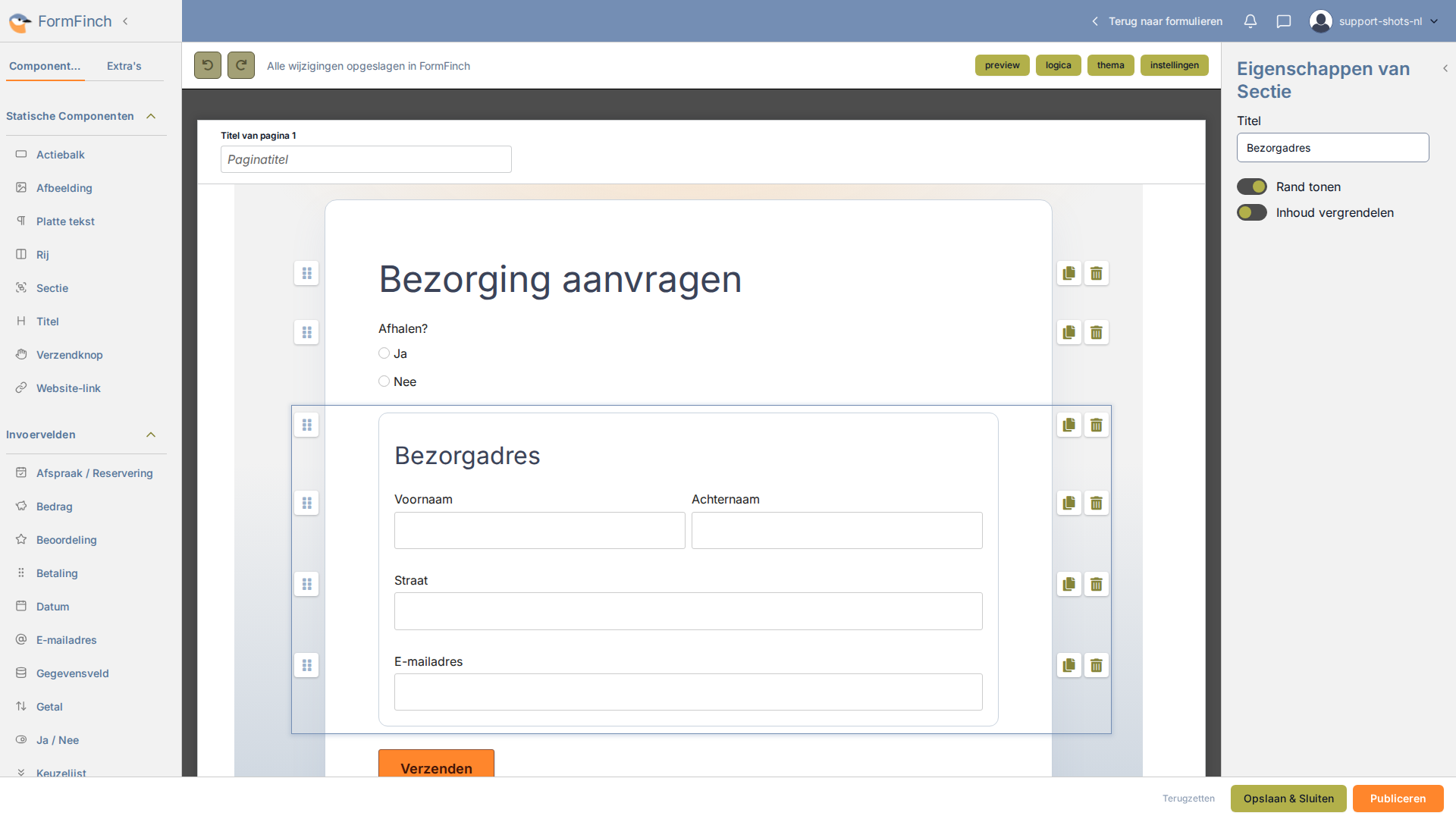Viewport: 1456px width, 819px height.
Task: Click the FormFinch bird logo
Action: click(x=20, y=22)
